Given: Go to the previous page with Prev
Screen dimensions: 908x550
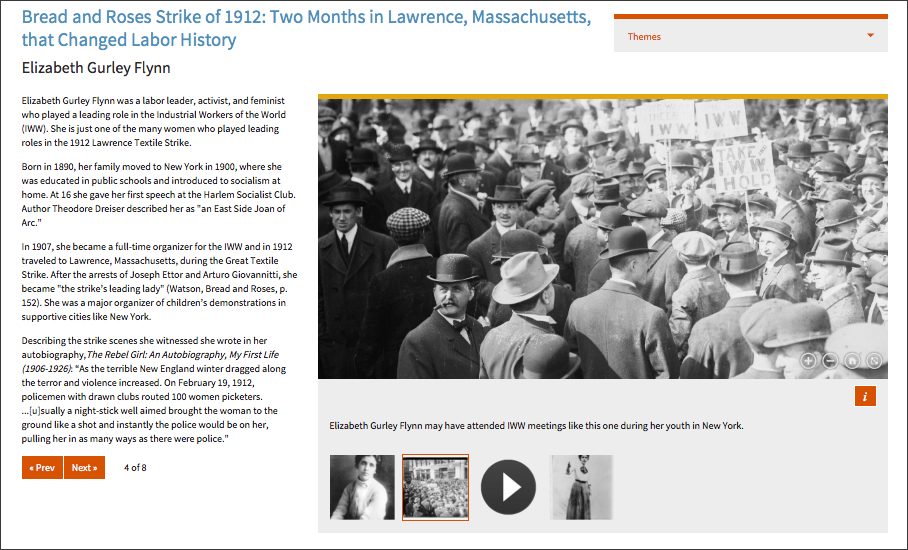Looking at the screenshot, I should pyautogui.click(x=42, y=467).
